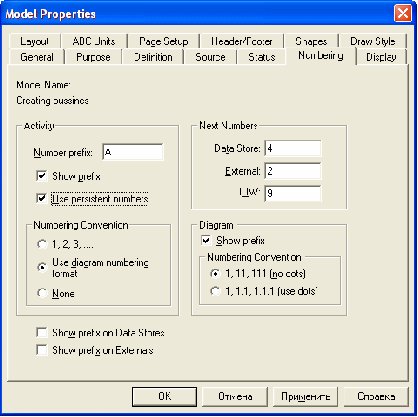Disable Use persistent numbers checkbox

(42, 198)
